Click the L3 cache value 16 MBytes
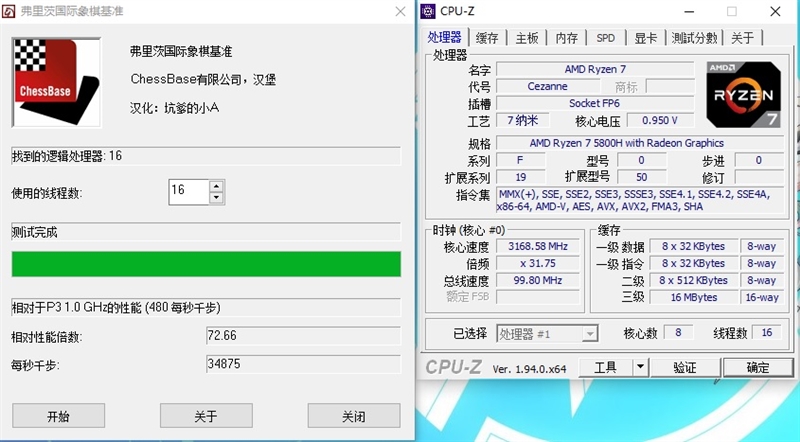 [x=694, y=297]
